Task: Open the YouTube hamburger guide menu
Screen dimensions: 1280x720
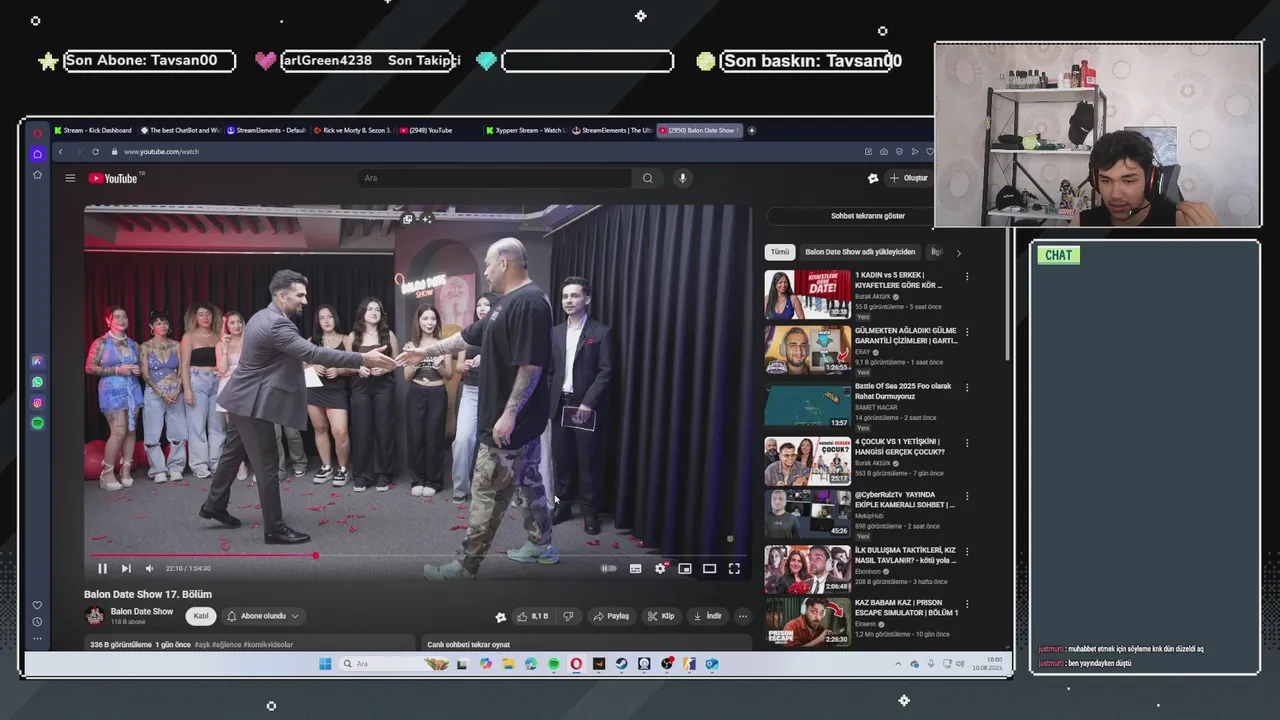Action: (70, 178)
